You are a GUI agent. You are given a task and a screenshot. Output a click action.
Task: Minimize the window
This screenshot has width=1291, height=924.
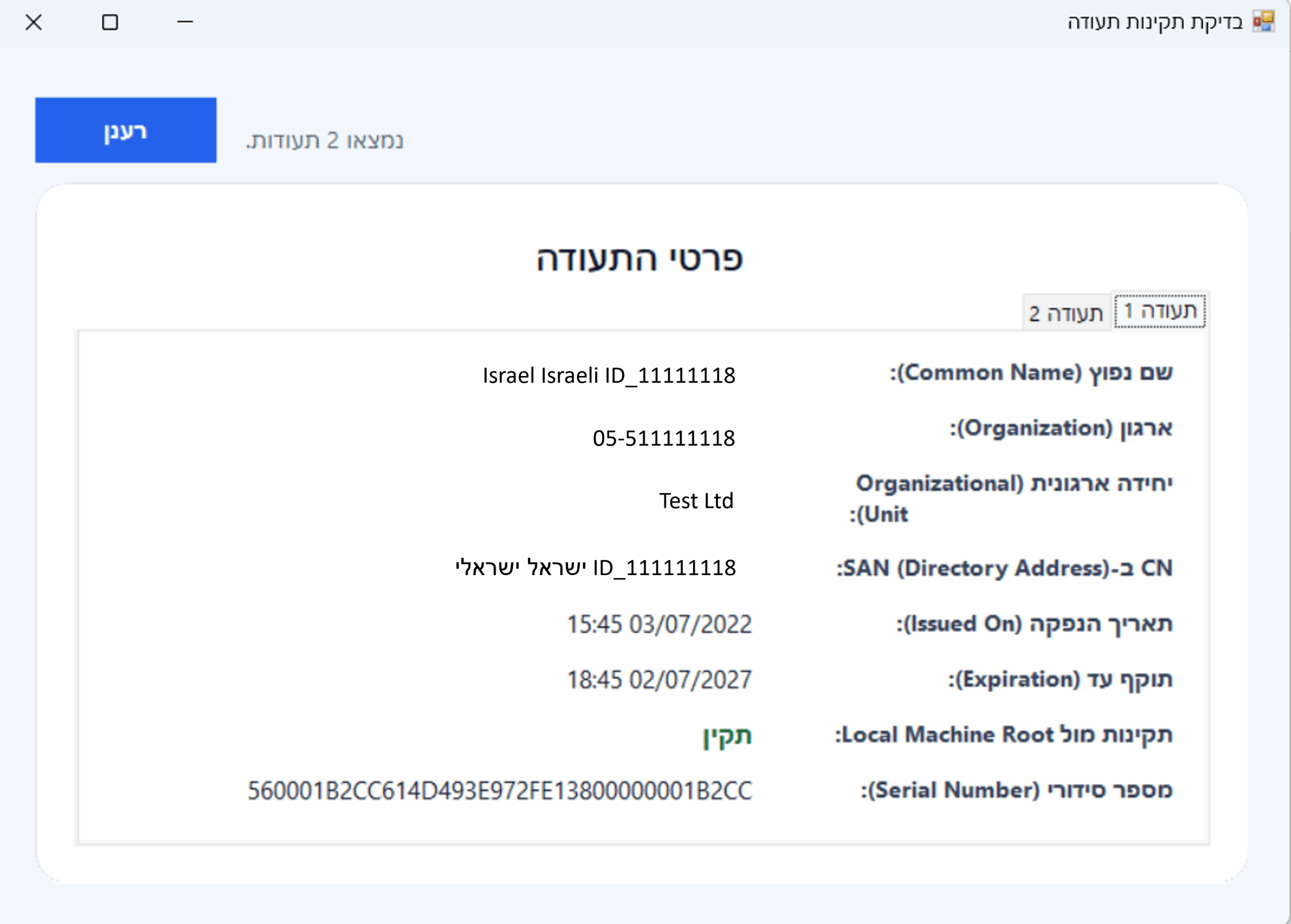click(185, 22)
